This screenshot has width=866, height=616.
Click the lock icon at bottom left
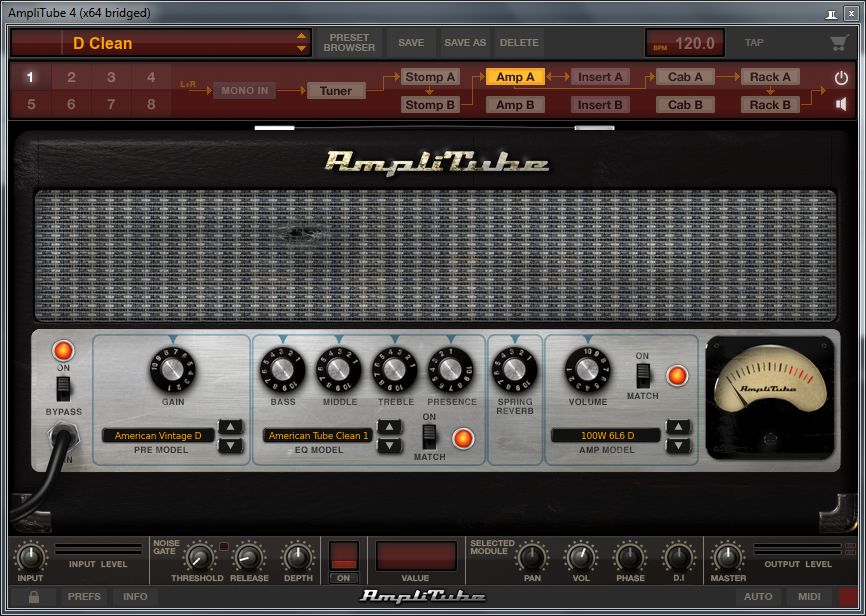[34, 597]
